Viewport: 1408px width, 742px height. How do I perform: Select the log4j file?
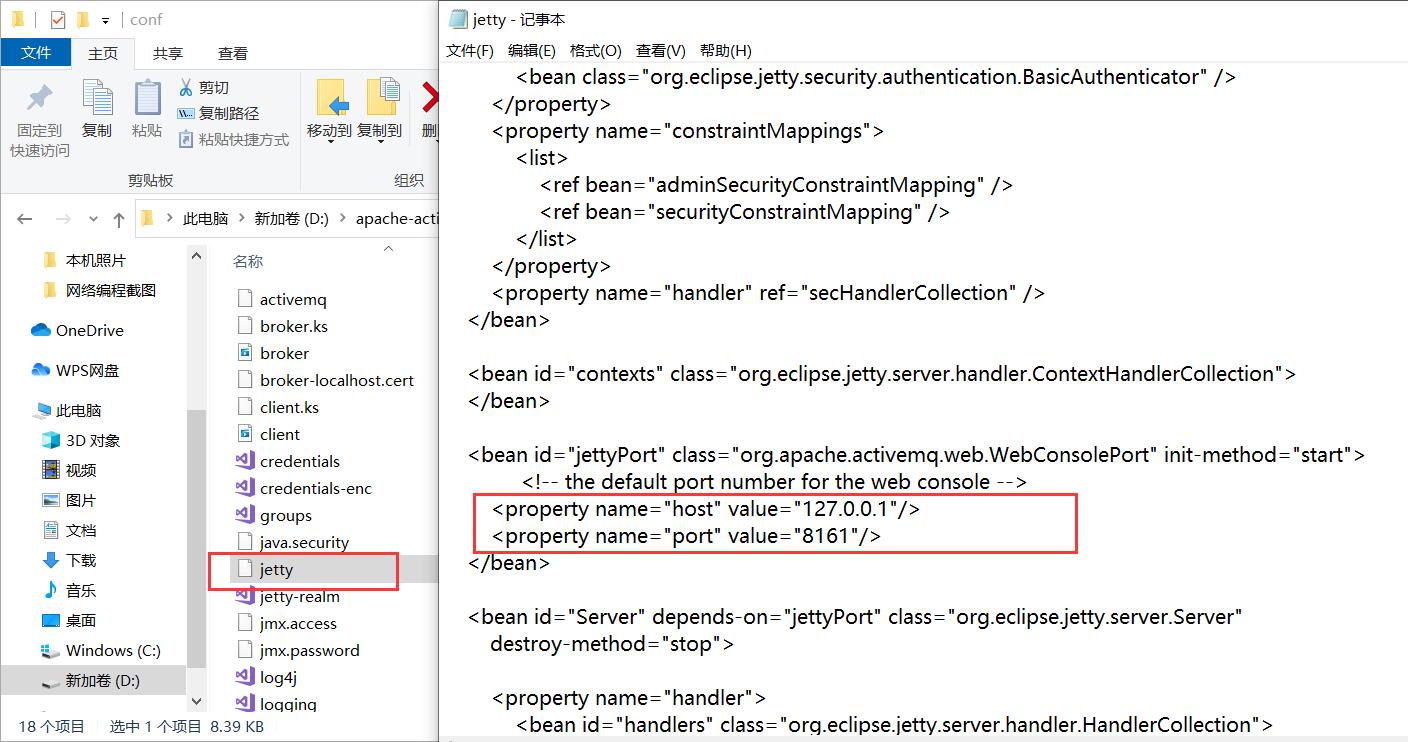(x=267, y=677)
